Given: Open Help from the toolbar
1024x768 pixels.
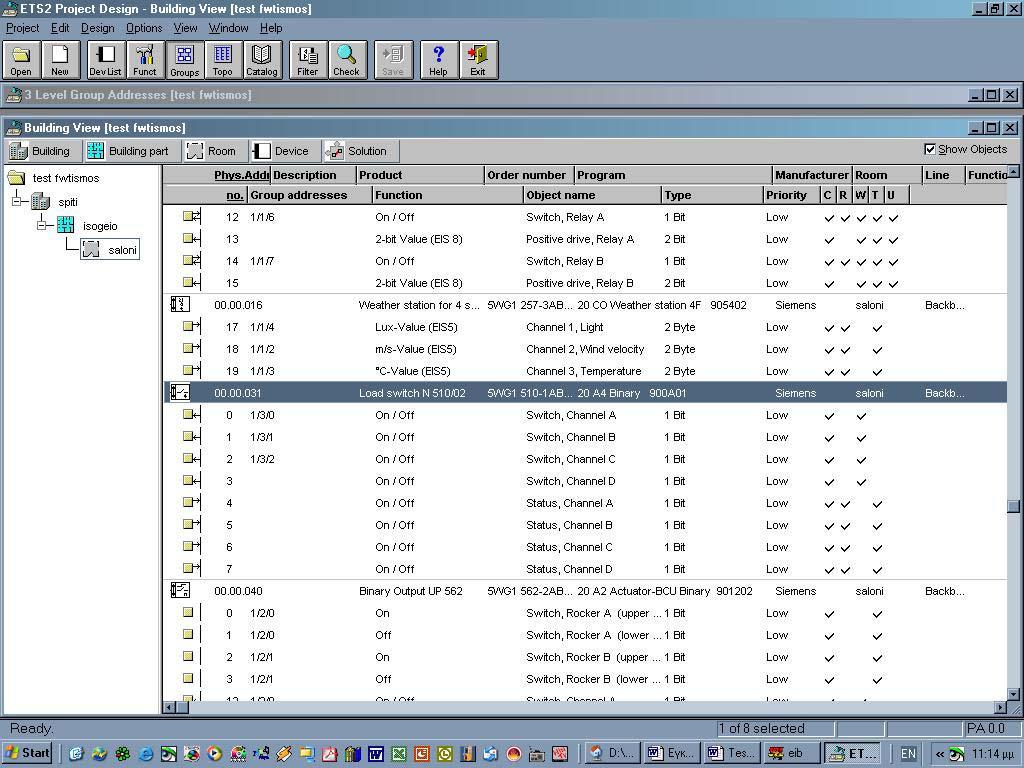Looking at the screenshot, I should coord(438,60).
